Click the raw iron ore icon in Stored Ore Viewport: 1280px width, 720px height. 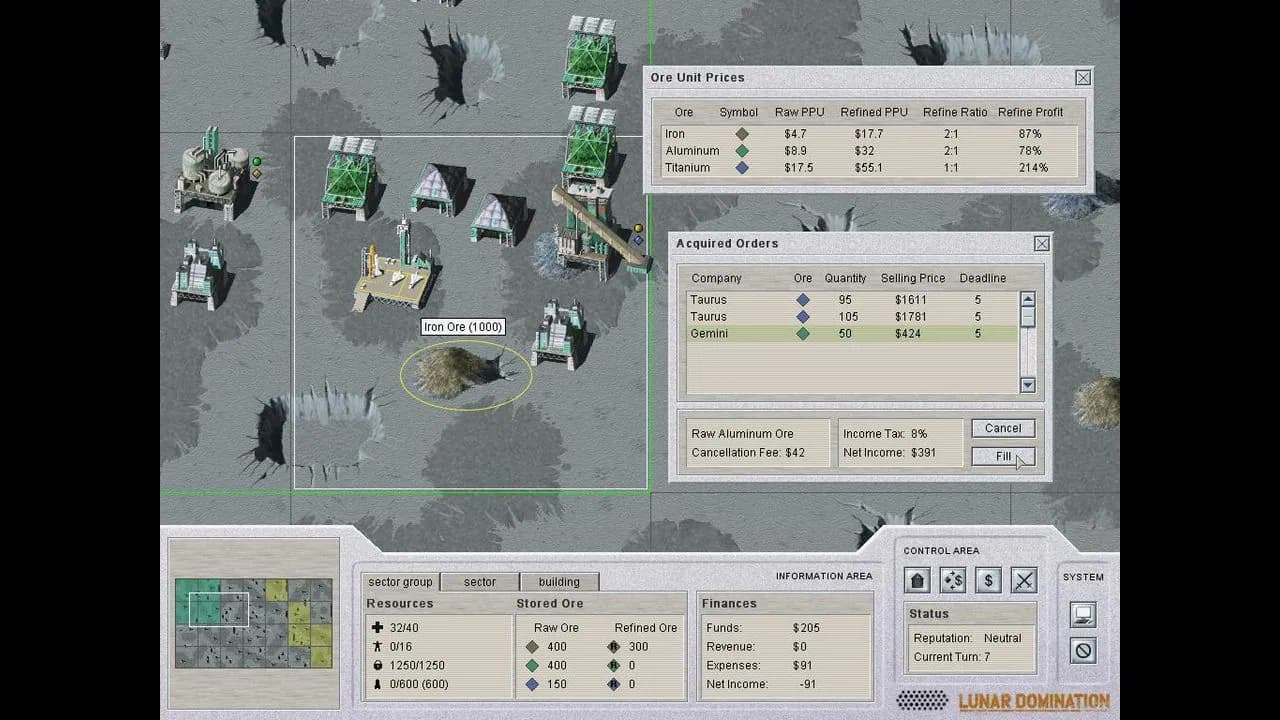[532, 647]
